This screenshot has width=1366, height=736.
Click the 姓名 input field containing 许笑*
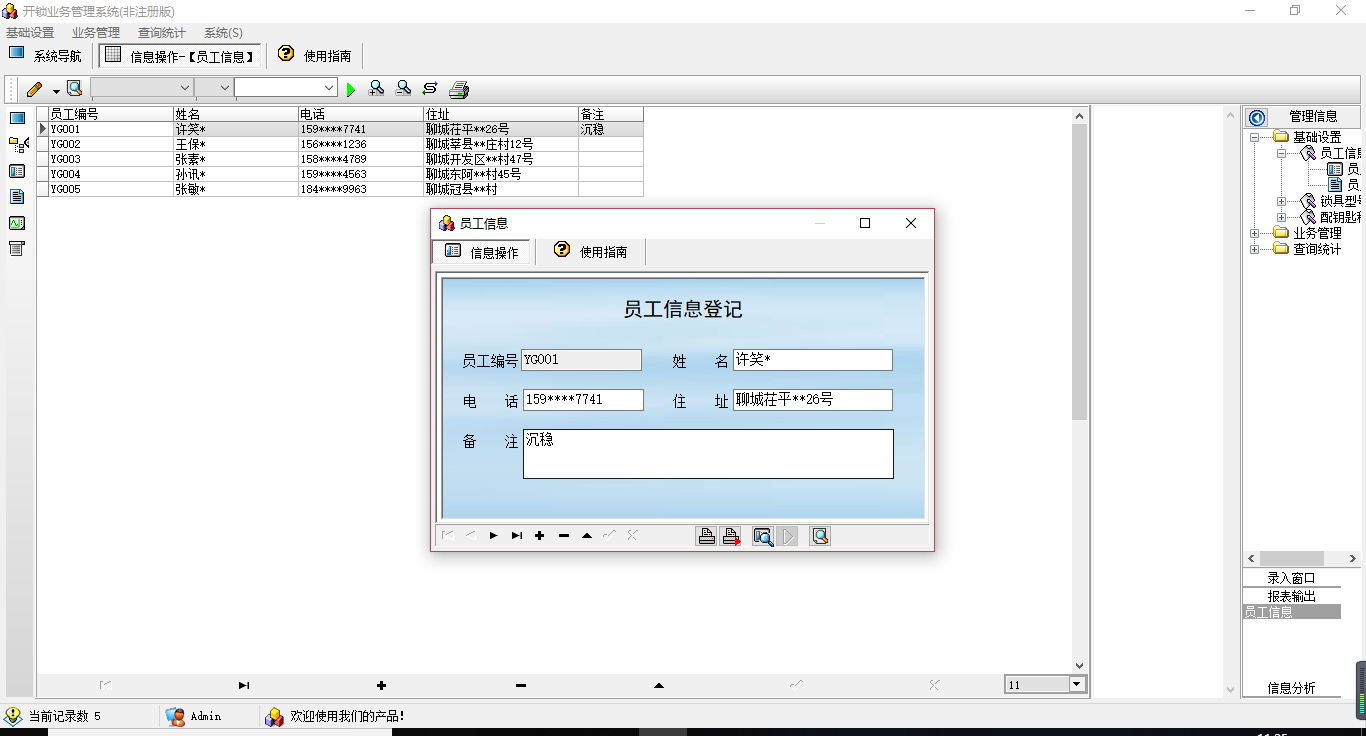tap(812, 360)
